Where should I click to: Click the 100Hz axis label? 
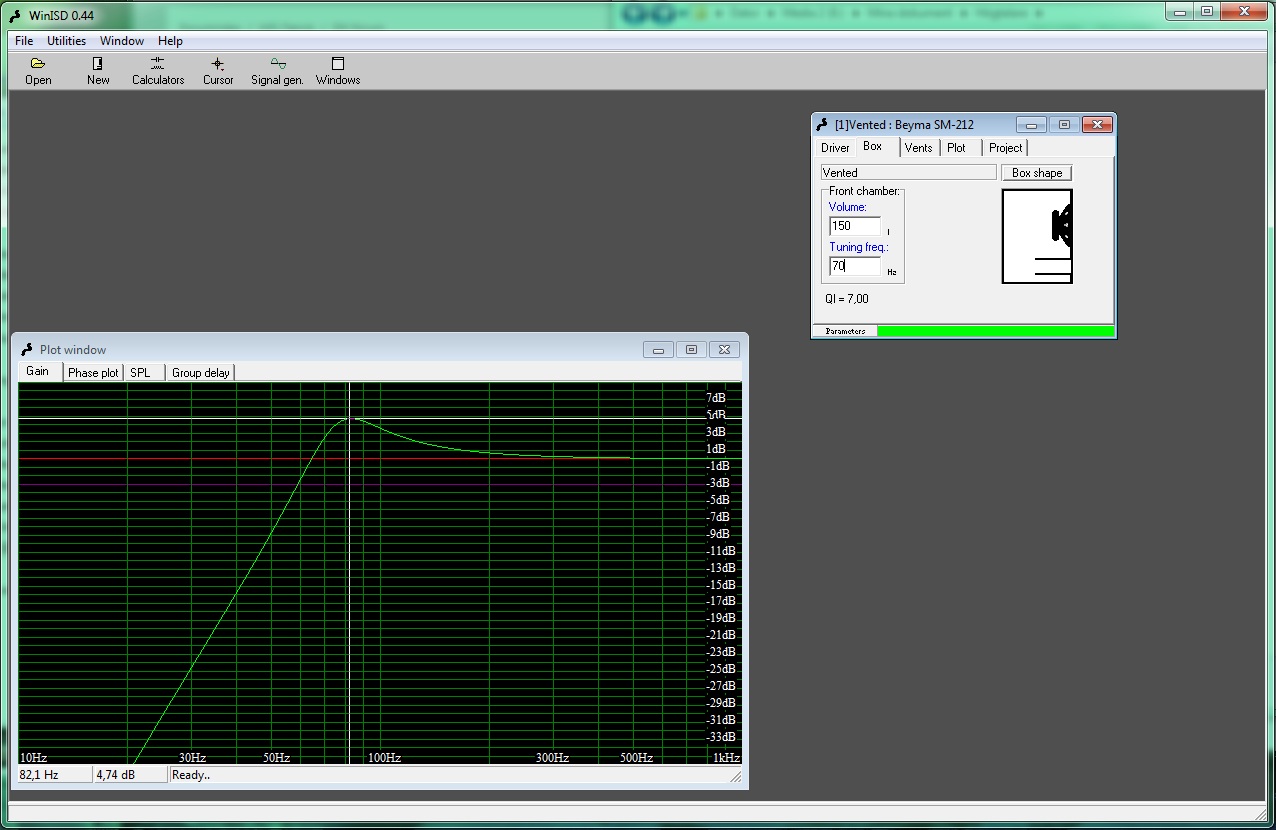pos(384,758)
